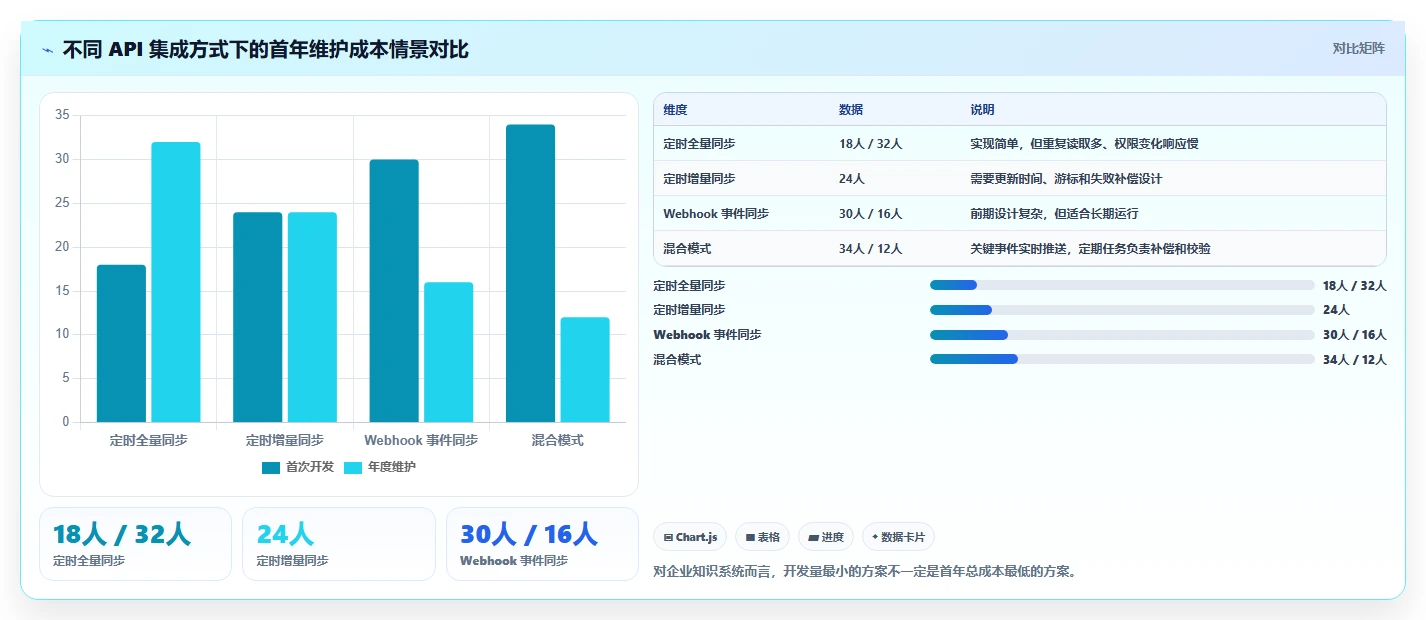Click the 首次开发 bar for 混合模式

(530, 273)
